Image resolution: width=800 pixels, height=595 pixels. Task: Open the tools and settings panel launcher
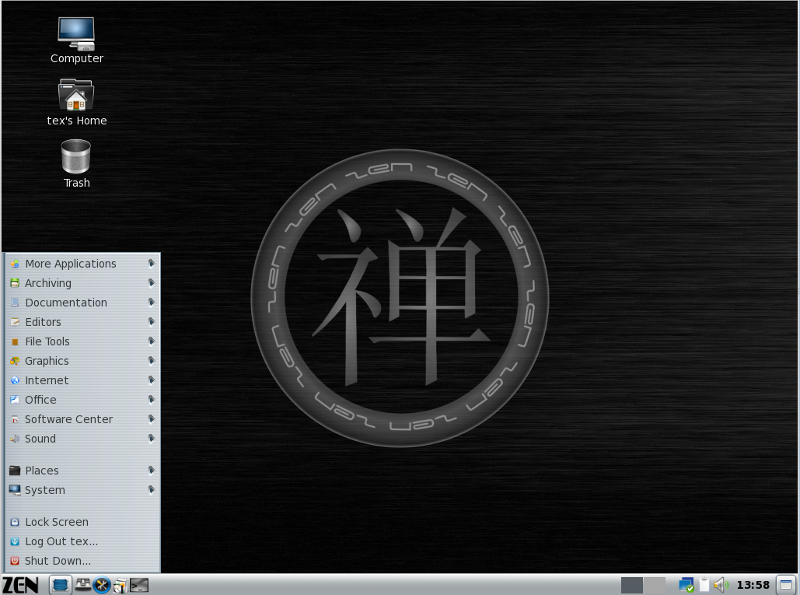pyautogui.click(x=102, y=585)
